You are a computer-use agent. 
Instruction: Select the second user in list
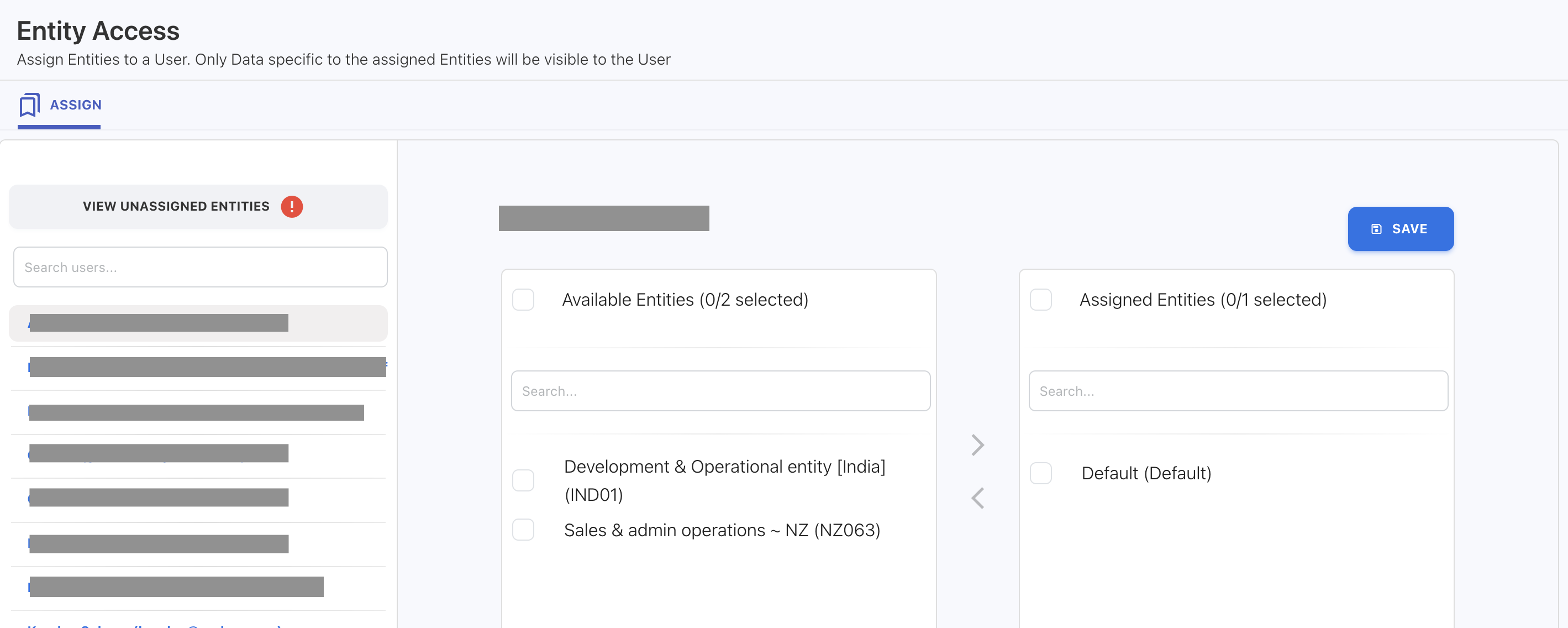(207, 367)
